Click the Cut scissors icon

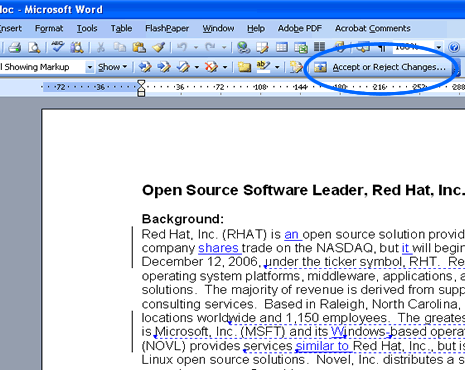tap(100, 48)
